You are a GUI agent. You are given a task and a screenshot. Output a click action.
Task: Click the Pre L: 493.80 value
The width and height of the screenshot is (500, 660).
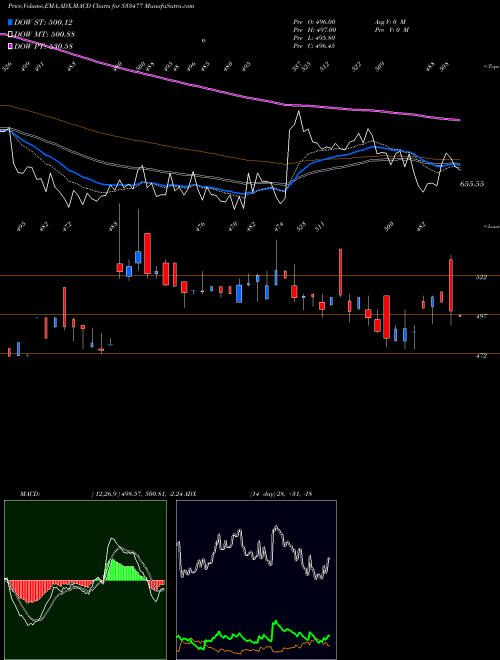tap(314, 38)
